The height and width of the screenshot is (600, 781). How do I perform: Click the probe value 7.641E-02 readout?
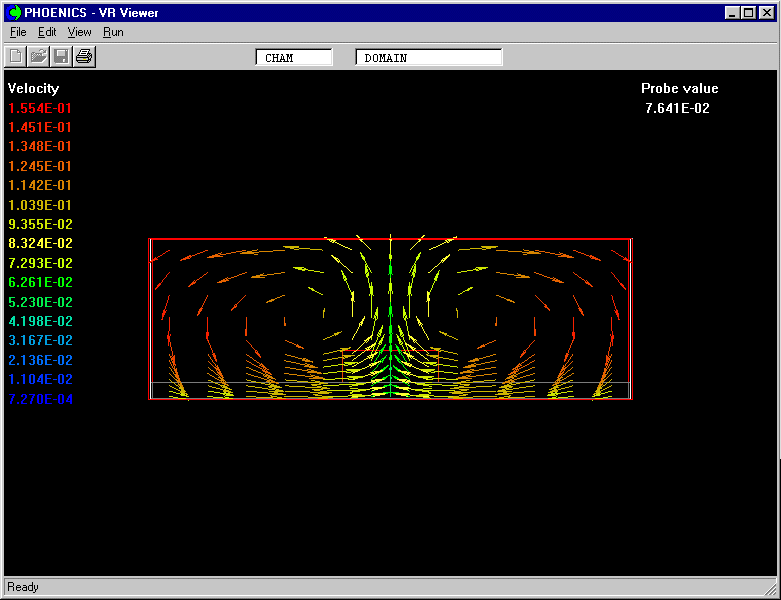678,108
